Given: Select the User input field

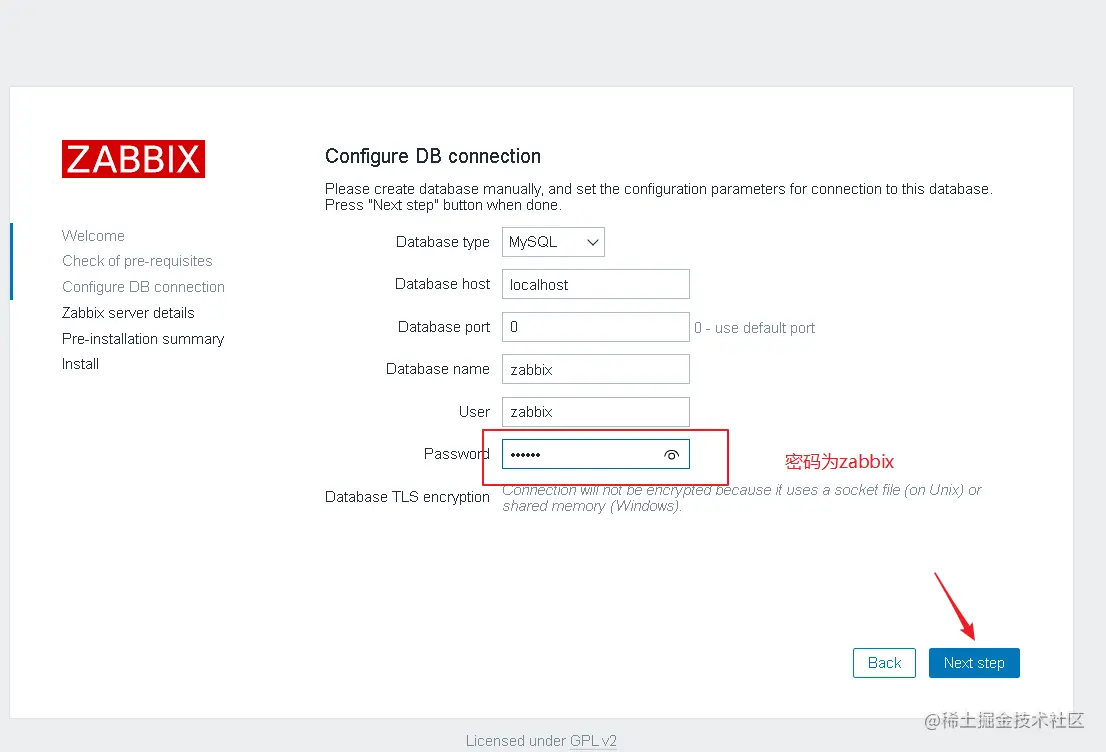Looking at the screenshot, I should coord(595,412).
